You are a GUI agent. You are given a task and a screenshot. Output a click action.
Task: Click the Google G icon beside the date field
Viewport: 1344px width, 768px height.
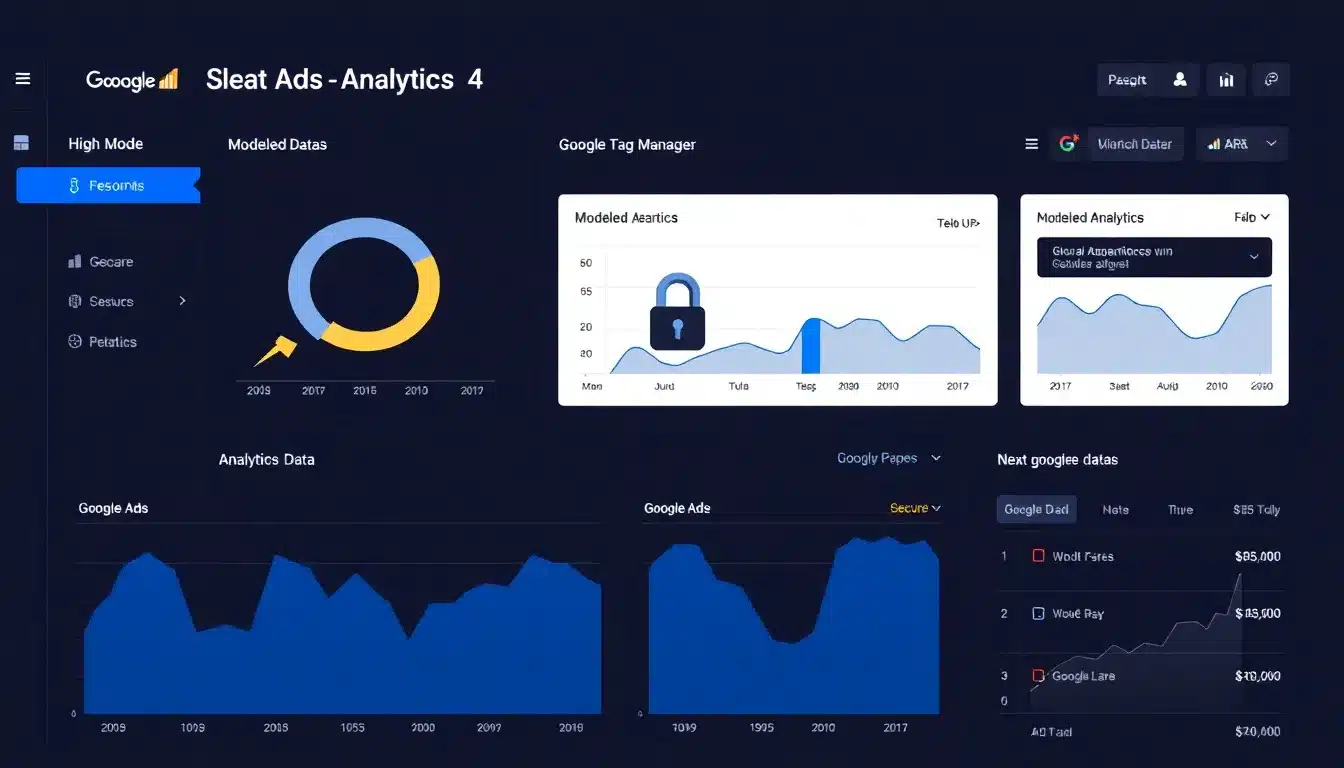click(x=1067, y=143)
